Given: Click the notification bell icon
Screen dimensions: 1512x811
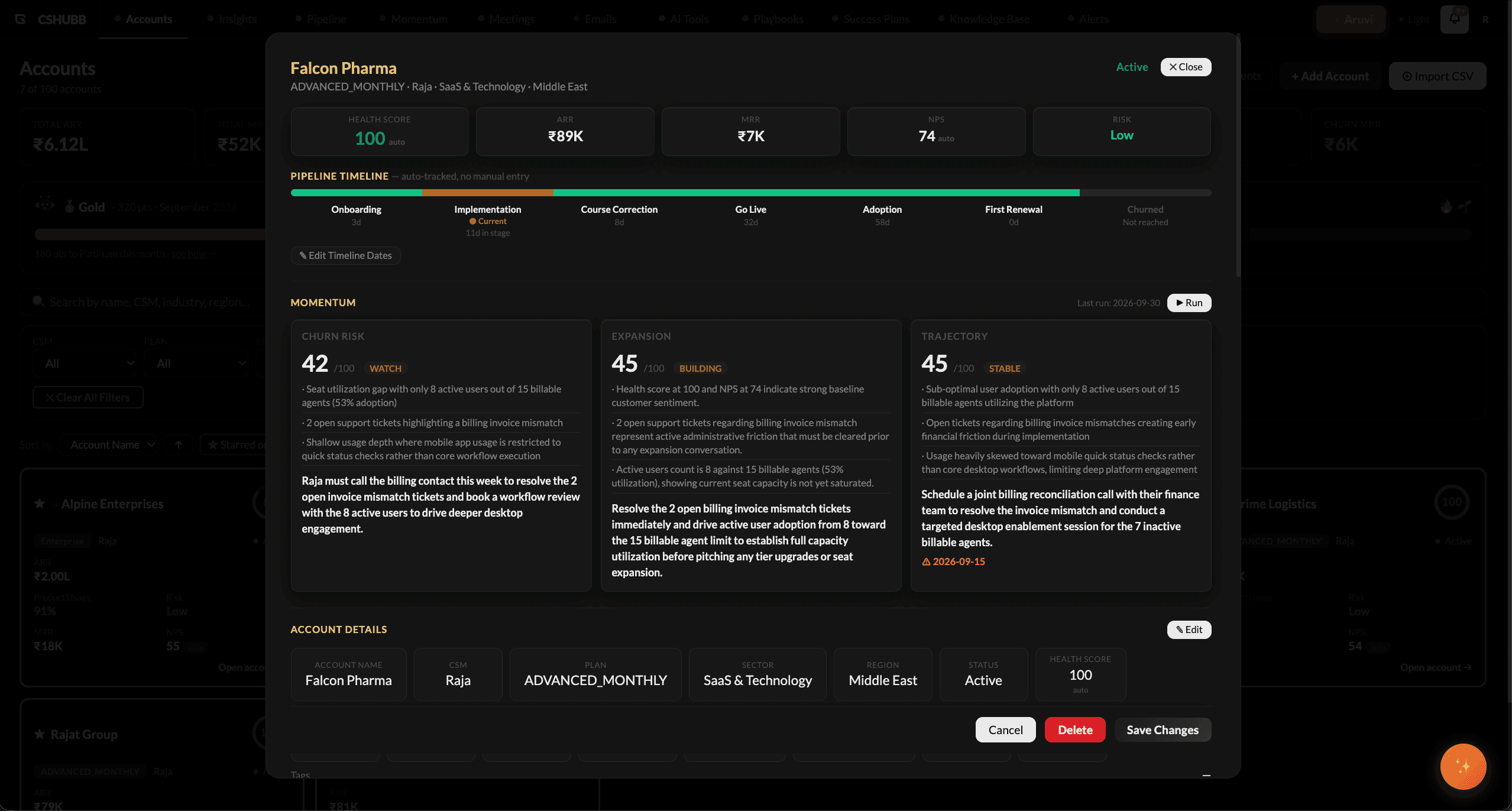Looking at the screenshot, I should (1454, 19).
